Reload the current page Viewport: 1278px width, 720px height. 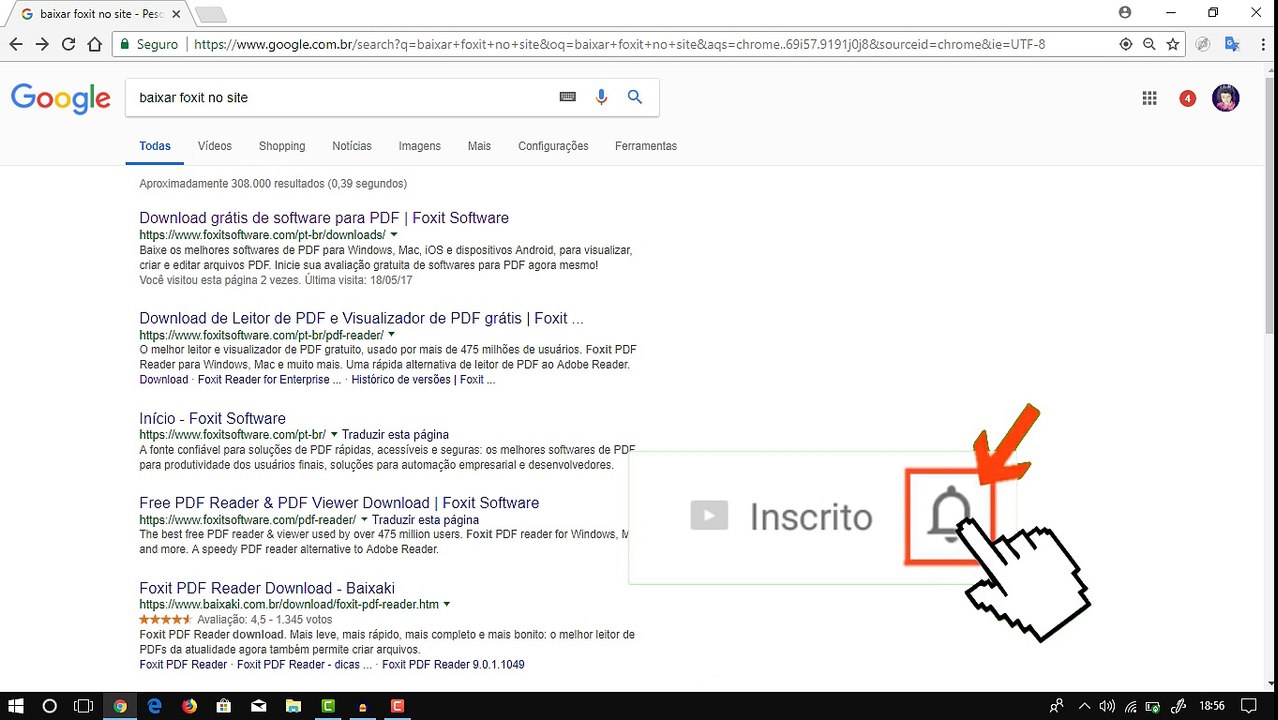pos(68,44)
